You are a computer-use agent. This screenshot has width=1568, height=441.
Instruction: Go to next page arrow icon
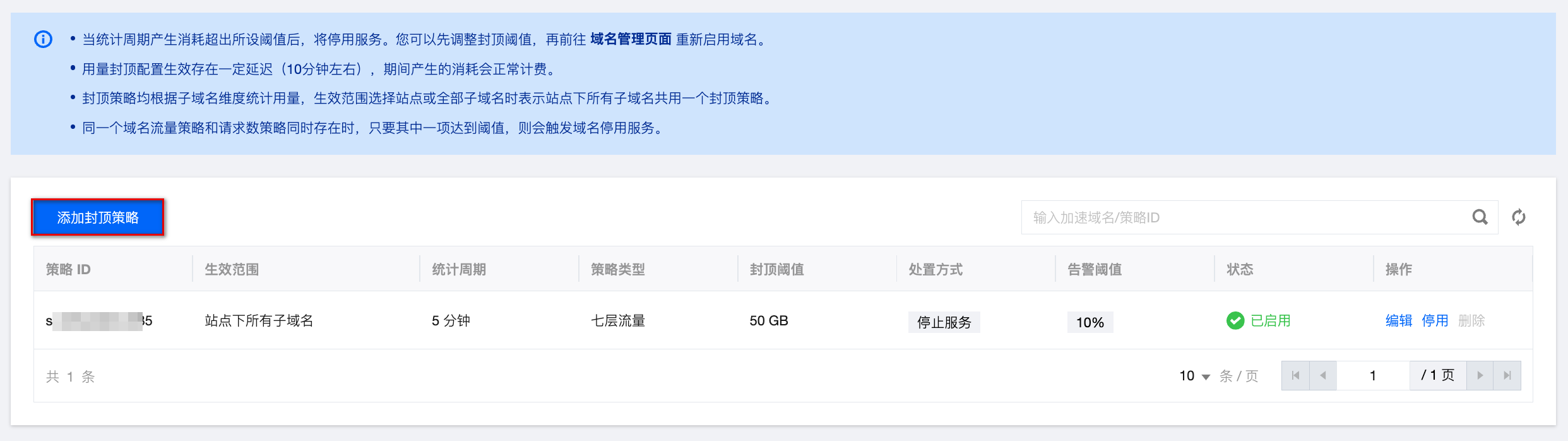tap(1480, 376)
